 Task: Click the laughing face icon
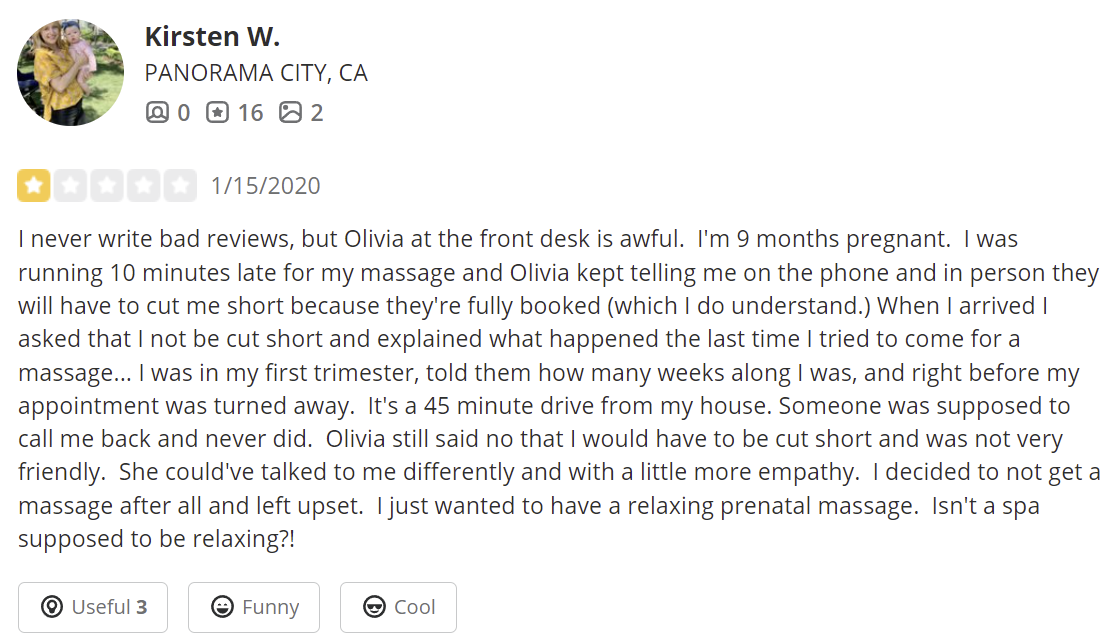click(x=223, y=607)
